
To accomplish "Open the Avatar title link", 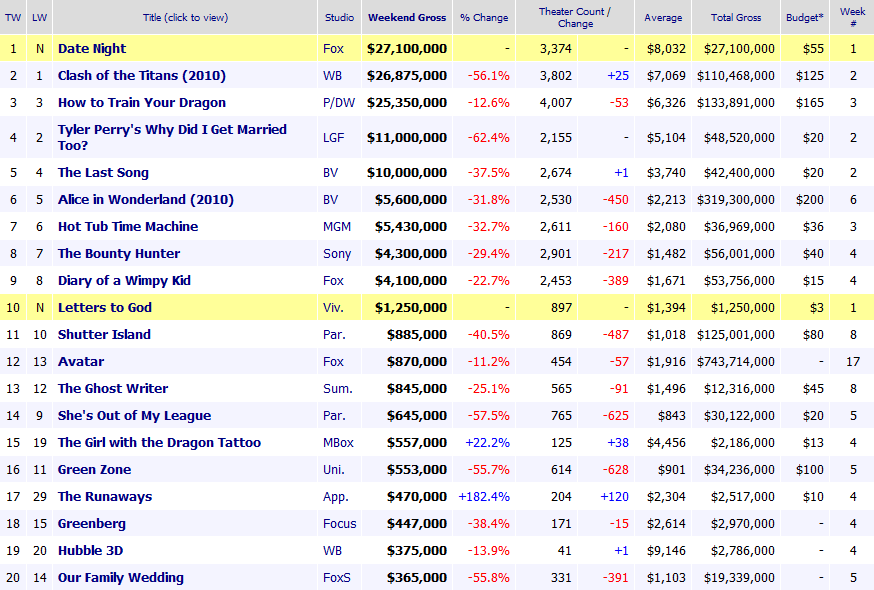I will click(x=81, y=361).
